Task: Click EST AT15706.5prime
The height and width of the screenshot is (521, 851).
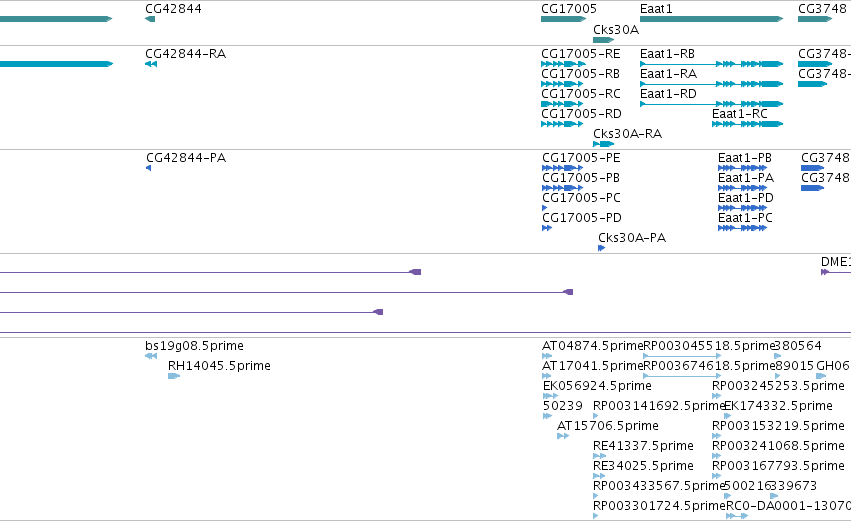Action: point(608,425)
